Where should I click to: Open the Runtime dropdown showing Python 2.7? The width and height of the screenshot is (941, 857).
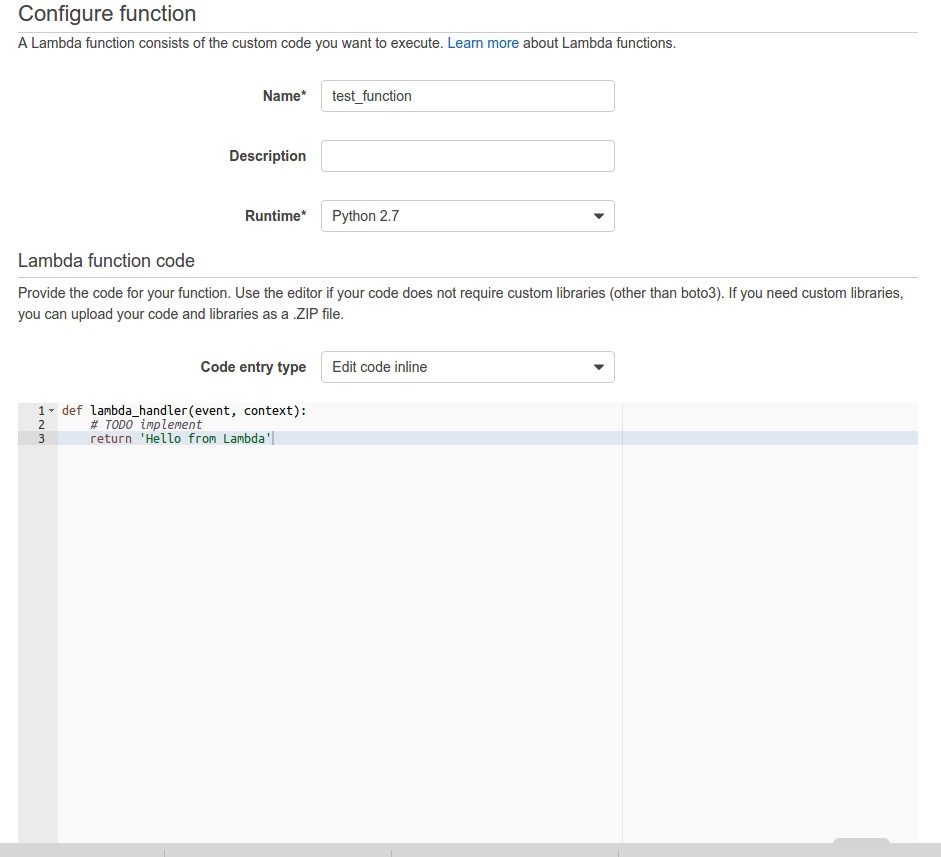coord(467,216)
